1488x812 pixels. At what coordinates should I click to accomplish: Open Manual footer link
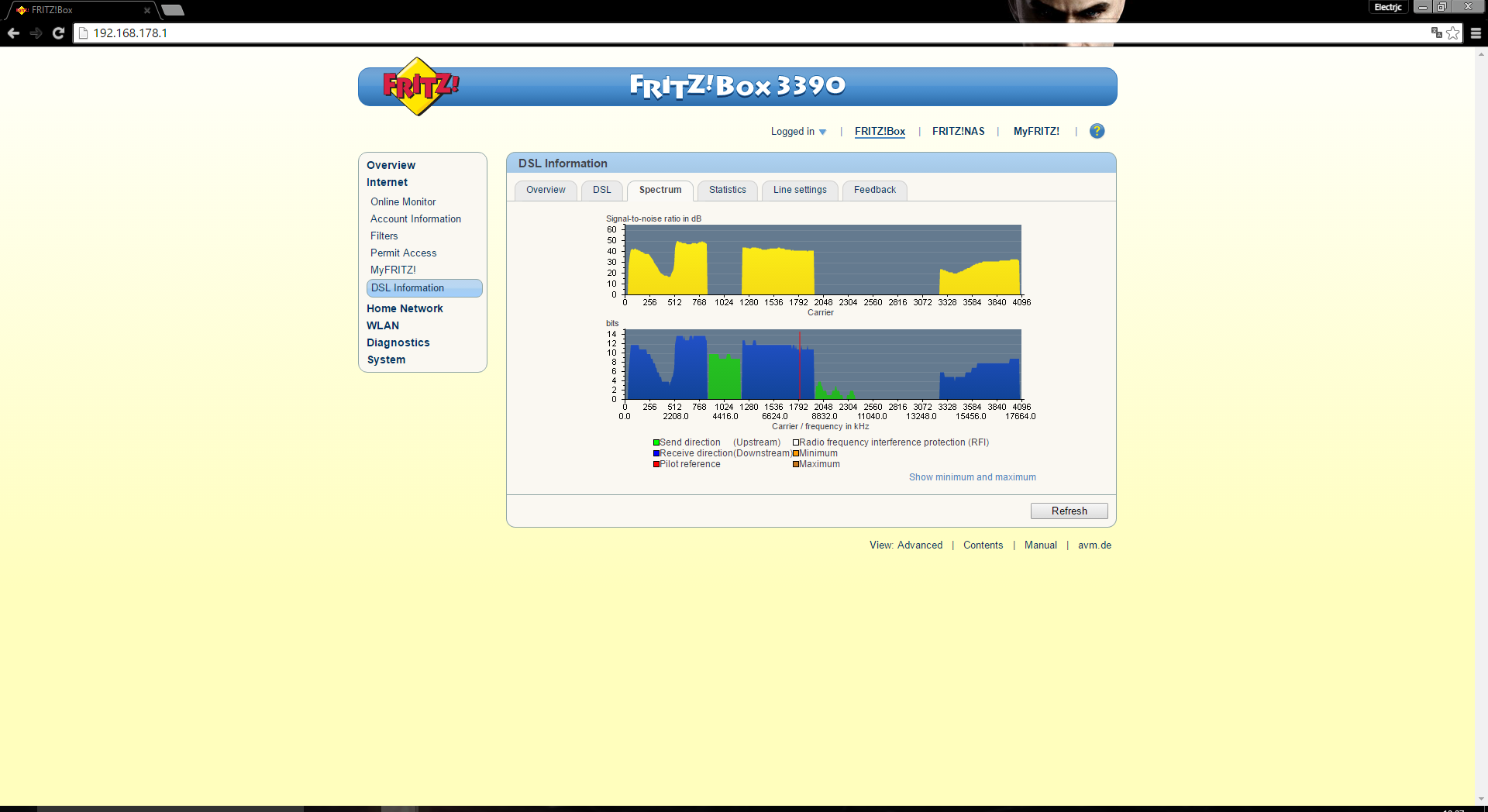1041,545
